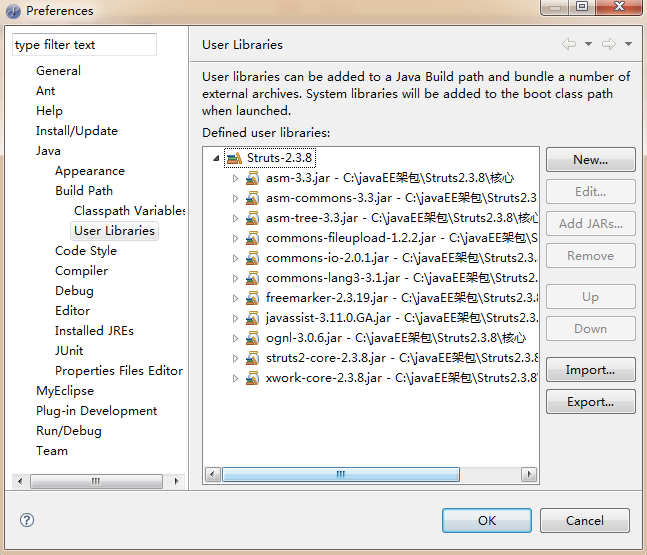
Task: Confirm with the OK button
Action: pos(486,520)
